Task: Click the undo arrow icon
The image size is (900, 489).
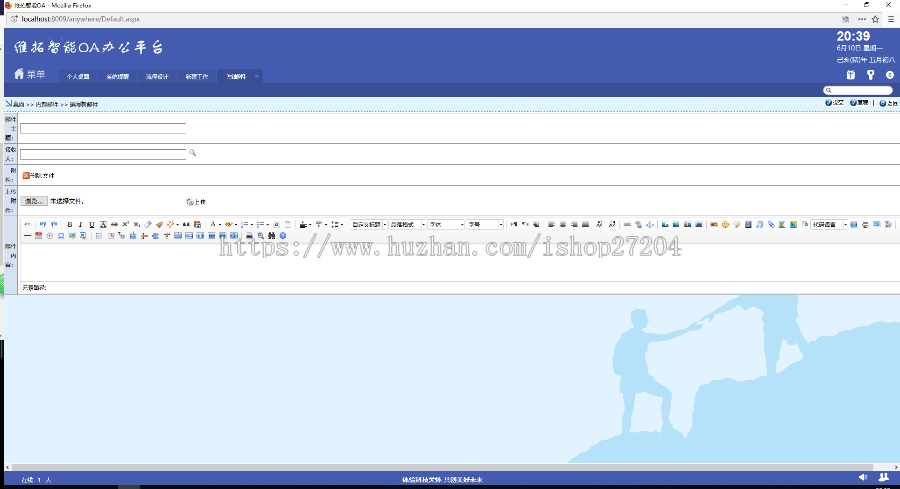Action: (42, 224)
